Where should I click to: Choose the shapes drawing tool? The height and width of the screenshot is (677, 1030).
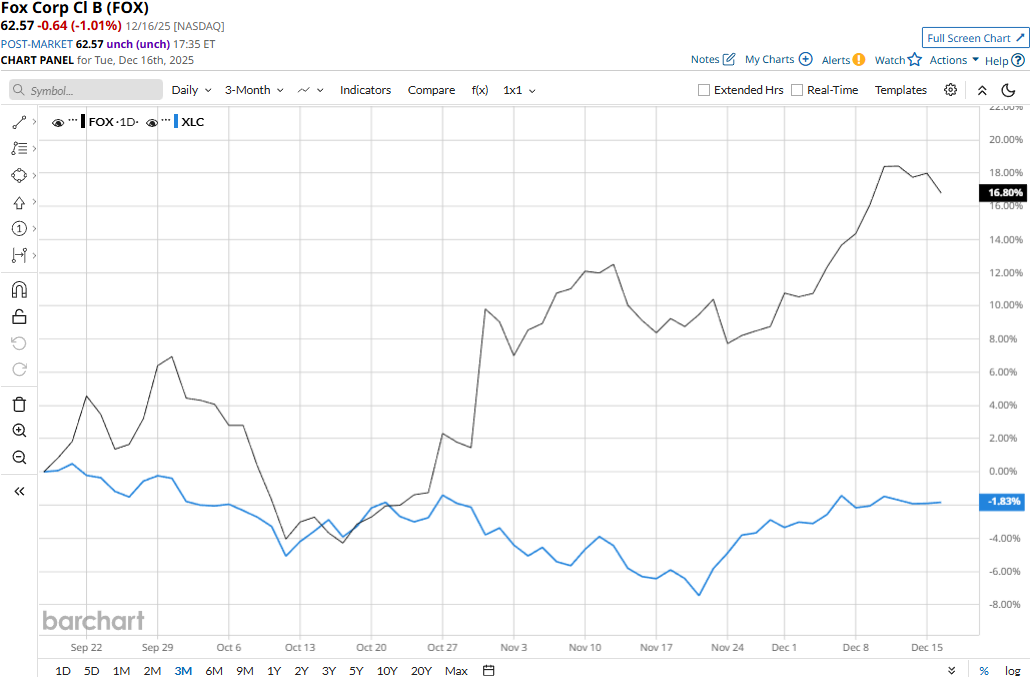tap(19, 175)
